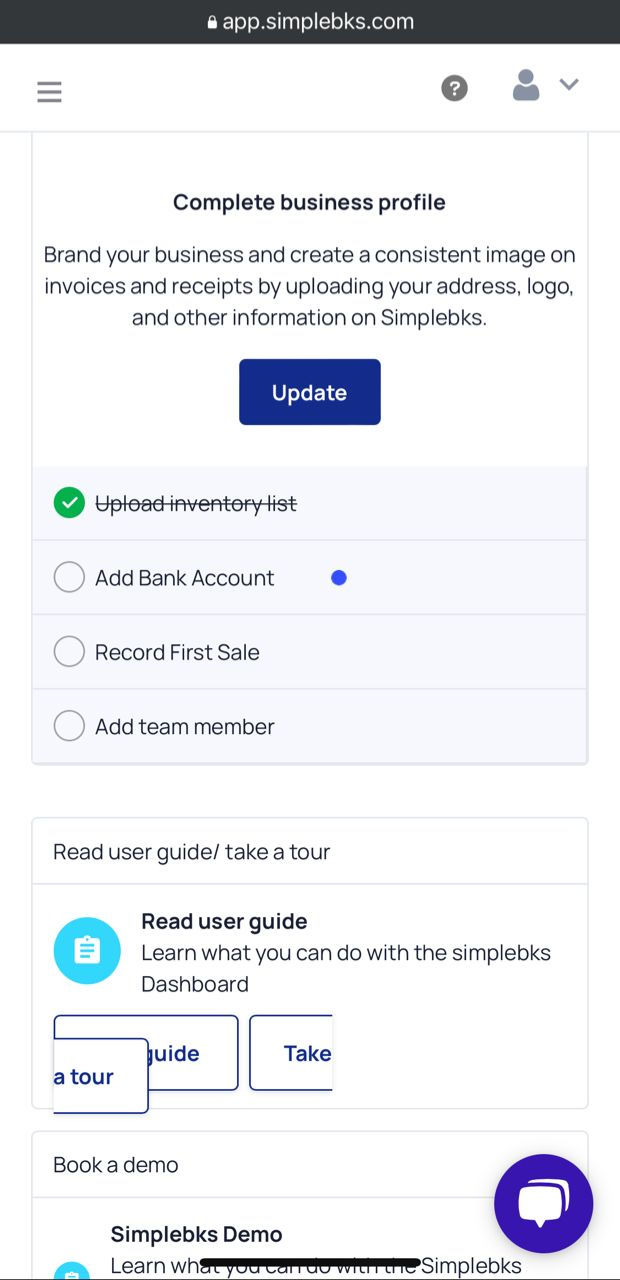The width and height of the screenshot is (620, 1280).
Task: Click the clipboard user guide icon
Action: point(87,951)
